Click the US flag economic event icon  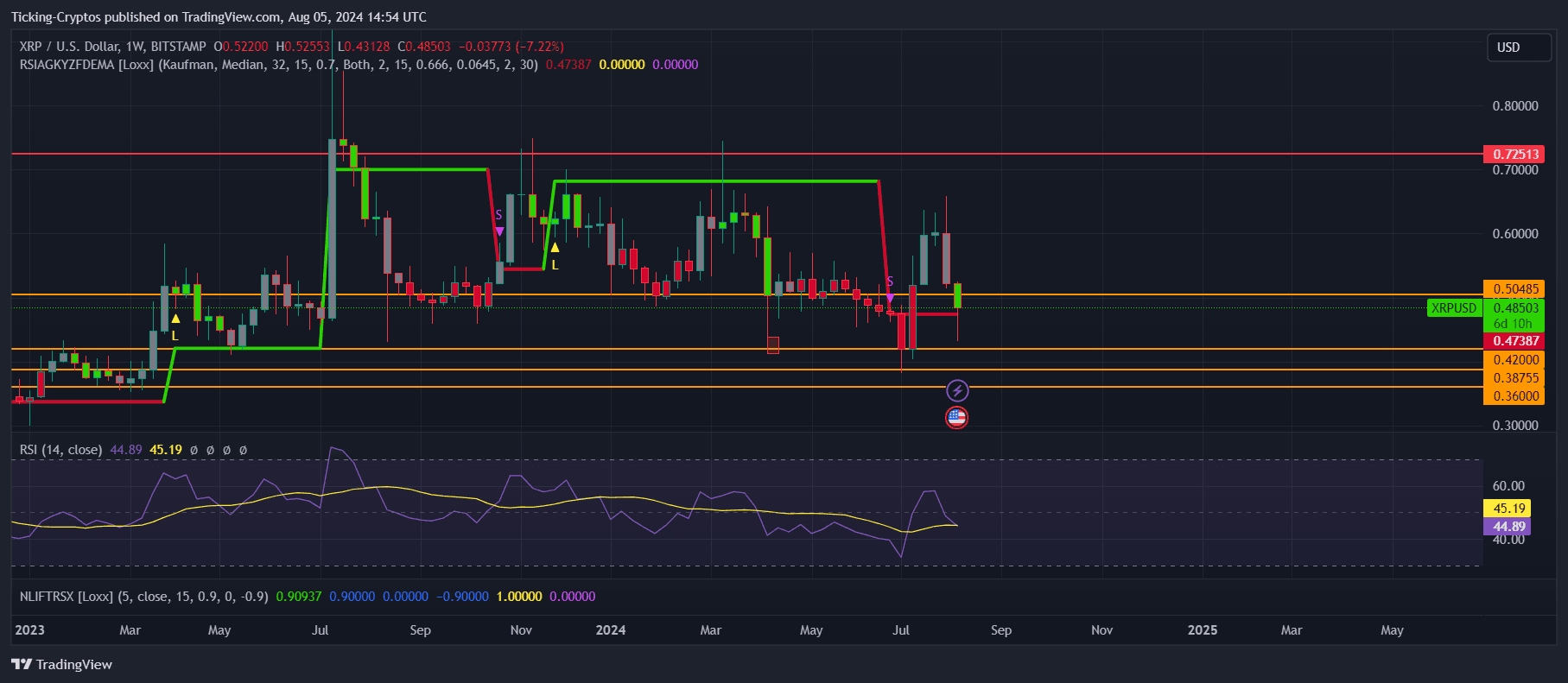pos(956,418)
